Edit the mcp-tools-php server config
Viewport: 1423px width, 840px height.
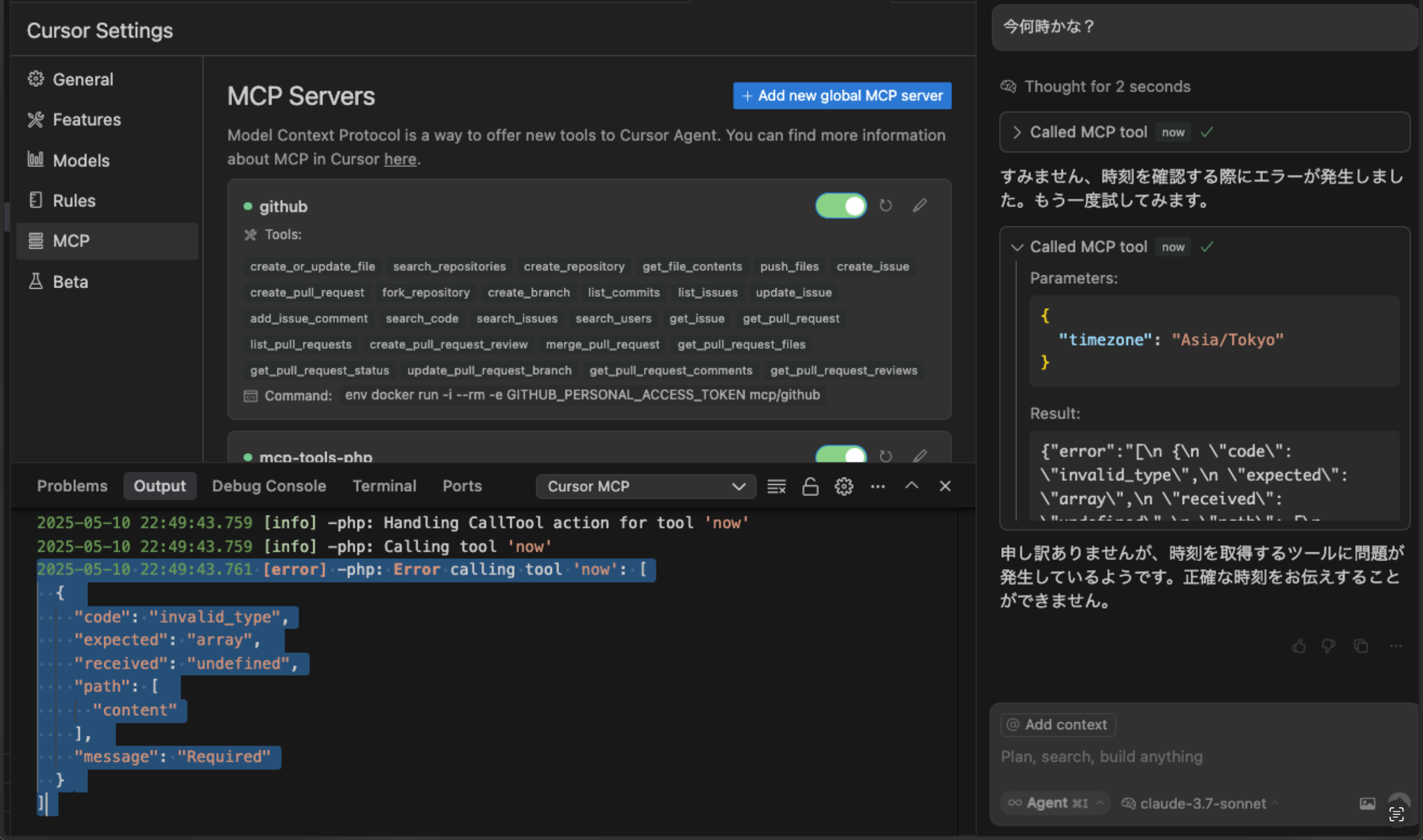(920, 456)
